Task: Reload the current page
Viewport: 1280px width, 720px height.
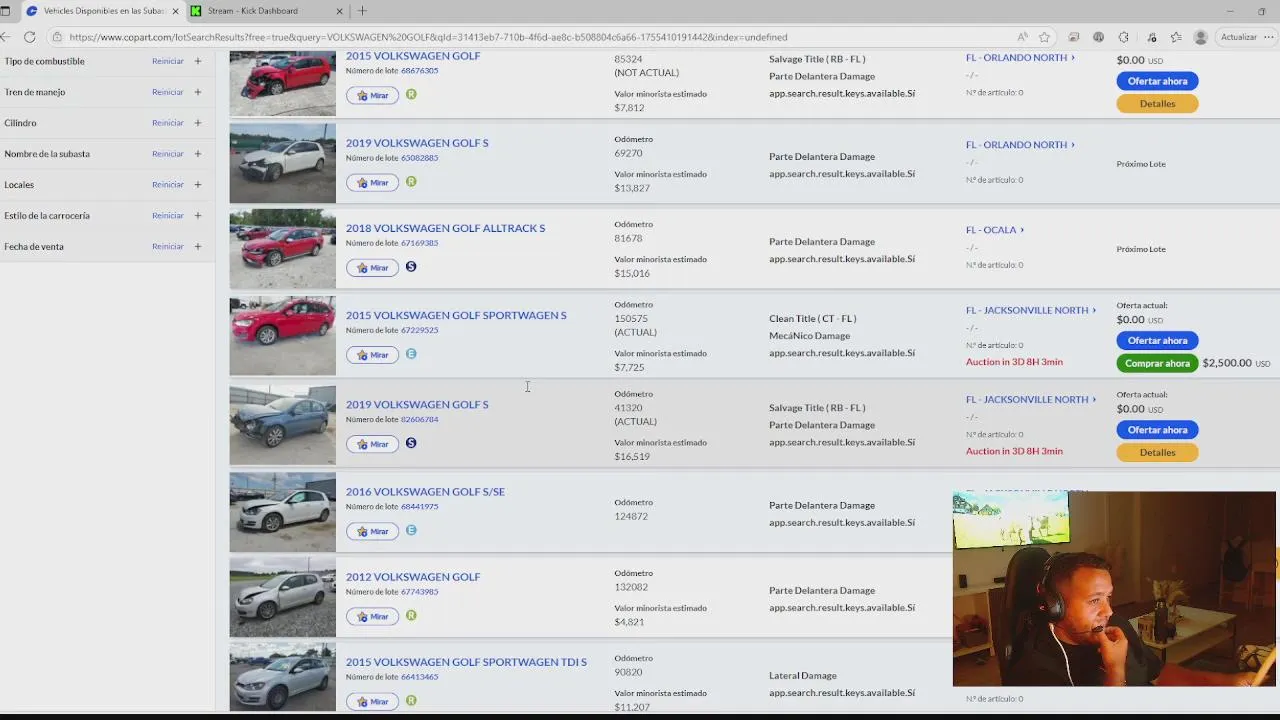Action: (30, 37)
